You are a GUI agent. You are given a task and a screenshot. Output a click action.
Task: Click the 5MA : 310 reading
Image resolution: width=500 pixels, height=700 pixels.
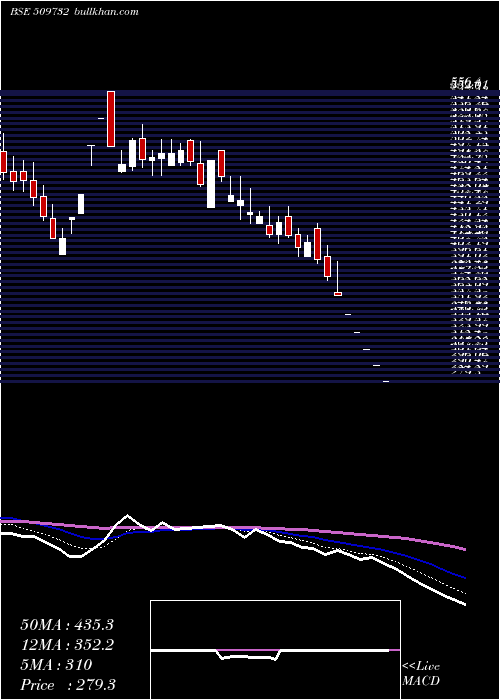pos(56,665)
